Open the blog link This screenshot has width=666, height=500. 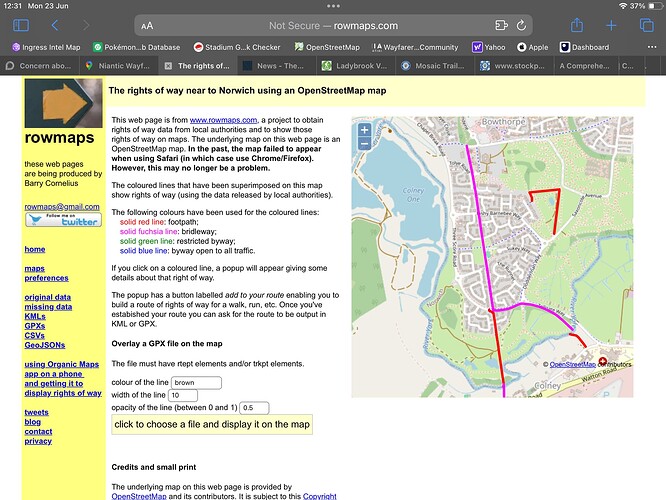point(33,422)
